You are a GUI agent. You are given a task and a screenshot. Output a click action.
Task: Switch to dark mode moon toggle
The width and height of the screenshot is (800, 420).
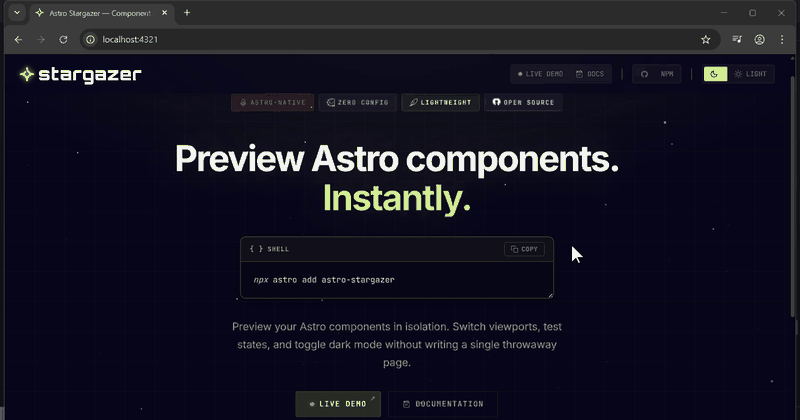(x=715, y=74)
